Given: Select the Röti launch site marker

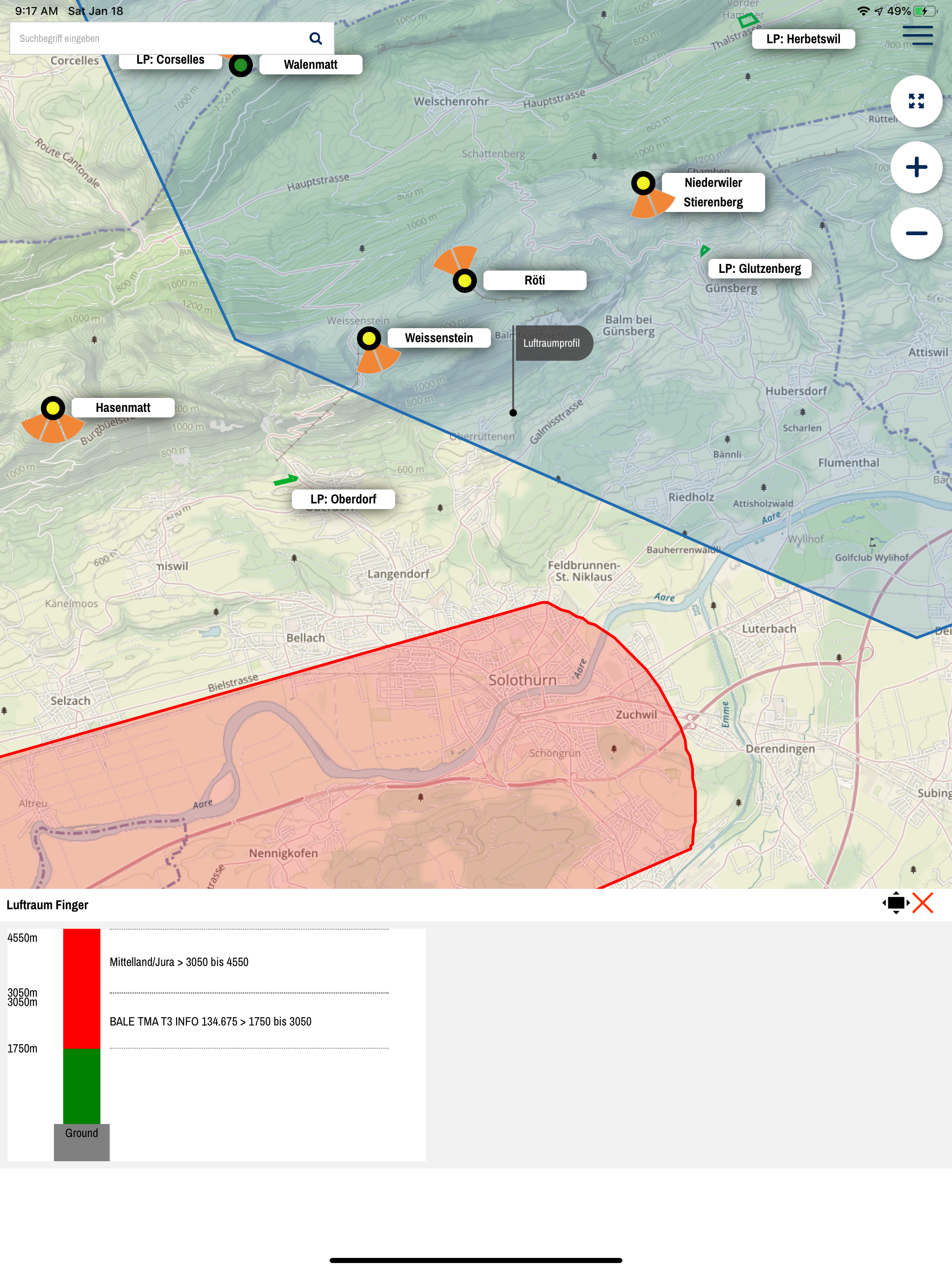Looking at the screenshot, I should (464, 281).
